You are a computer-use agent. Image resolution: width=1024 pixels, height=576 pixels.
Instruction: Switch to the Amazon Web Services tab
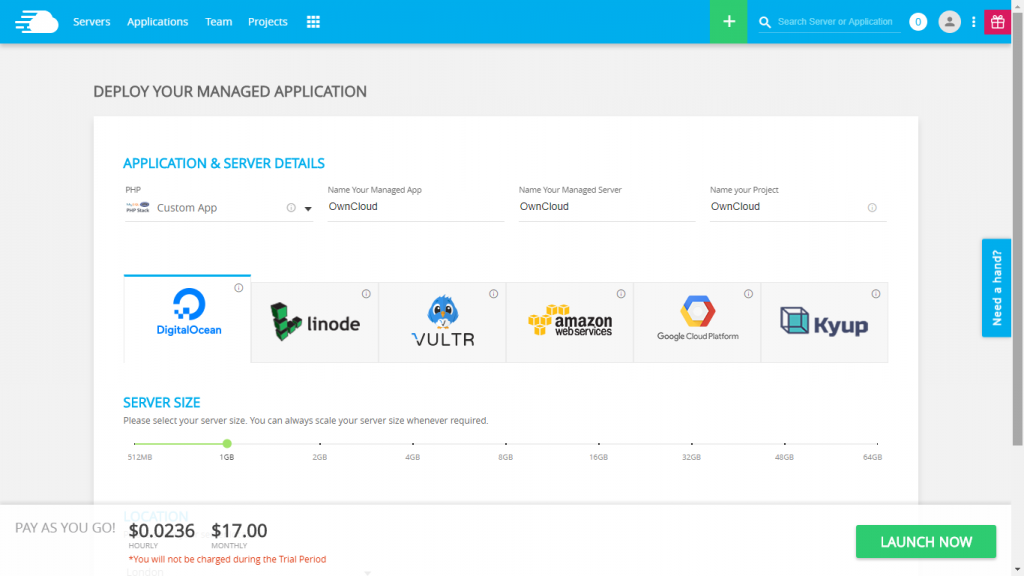point(569,320)
